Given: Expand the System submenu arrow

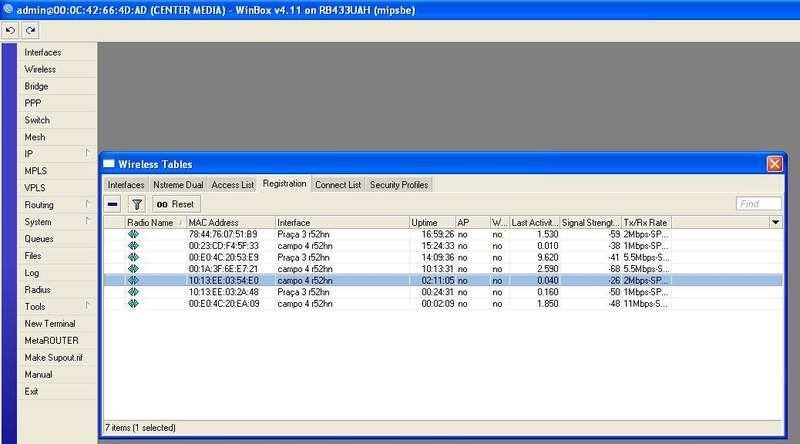Looking at the screenshot, I should coord(87,221).
